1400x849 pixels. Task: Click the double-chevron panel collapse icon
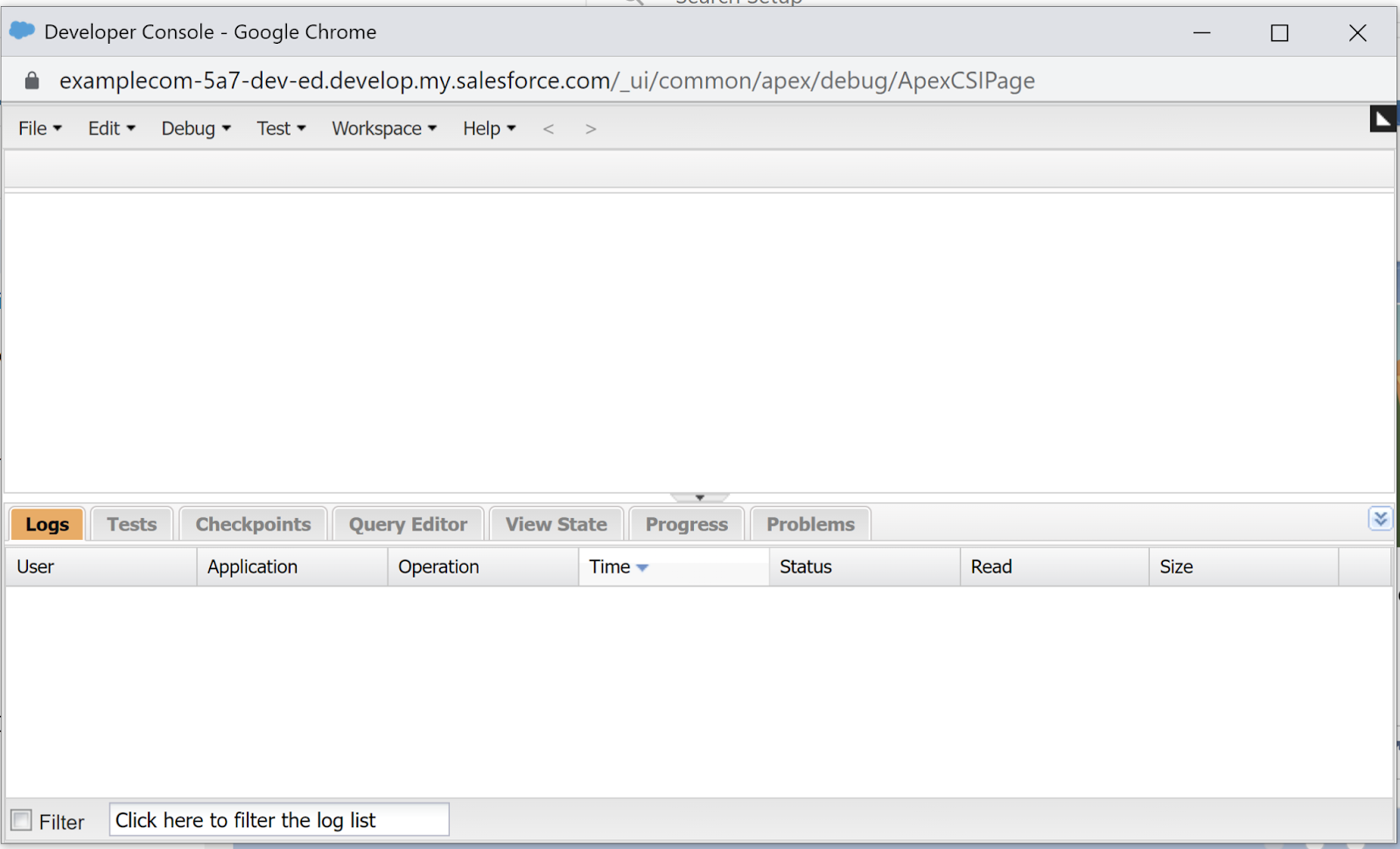pyautogui.click(x=1380, y=519)
